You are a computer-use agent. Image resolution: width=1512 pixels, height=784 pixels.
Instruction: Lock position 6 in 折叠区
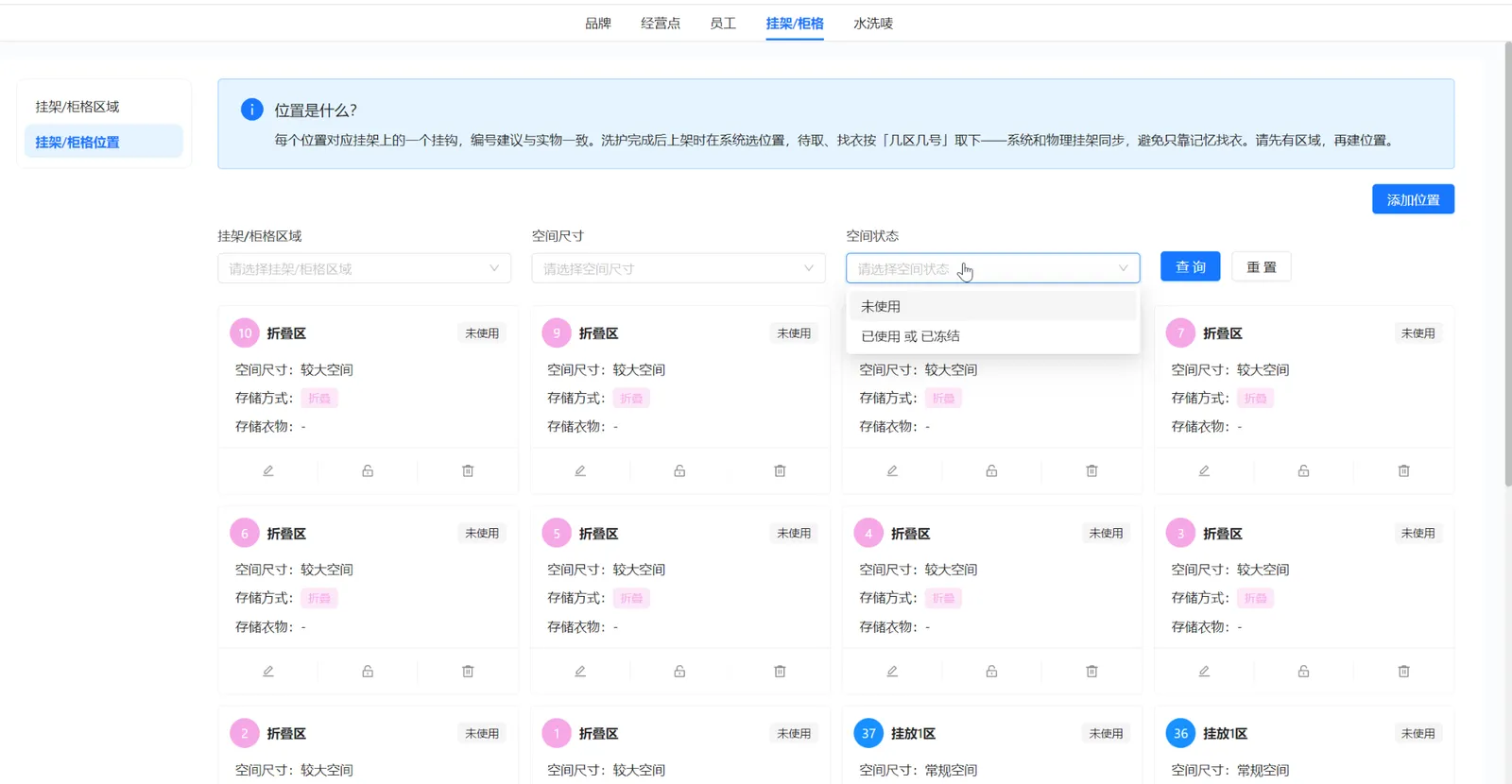click(x=368, y=671)
